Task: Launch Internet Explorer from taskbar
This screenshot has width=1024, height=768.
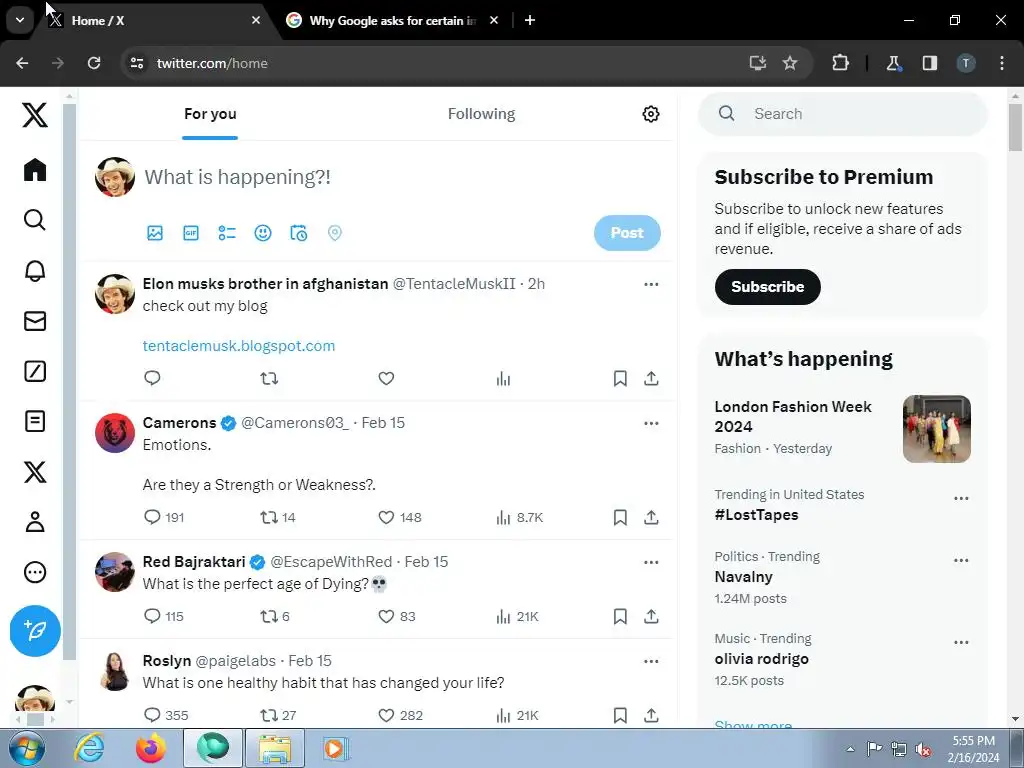Action: tap(89, 748)
